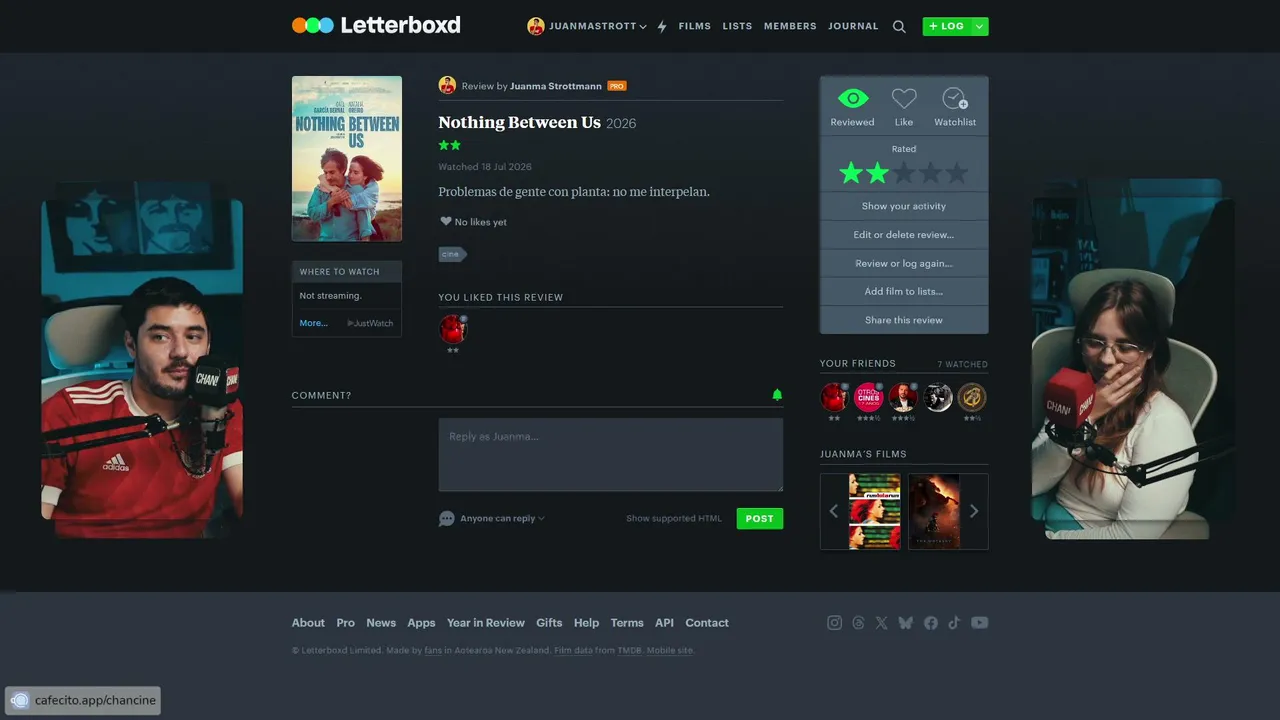Screen dimensions: 1280x720
Task: Visit Juanma Strottmann reviewer profile name
Action: pos(556,86)
